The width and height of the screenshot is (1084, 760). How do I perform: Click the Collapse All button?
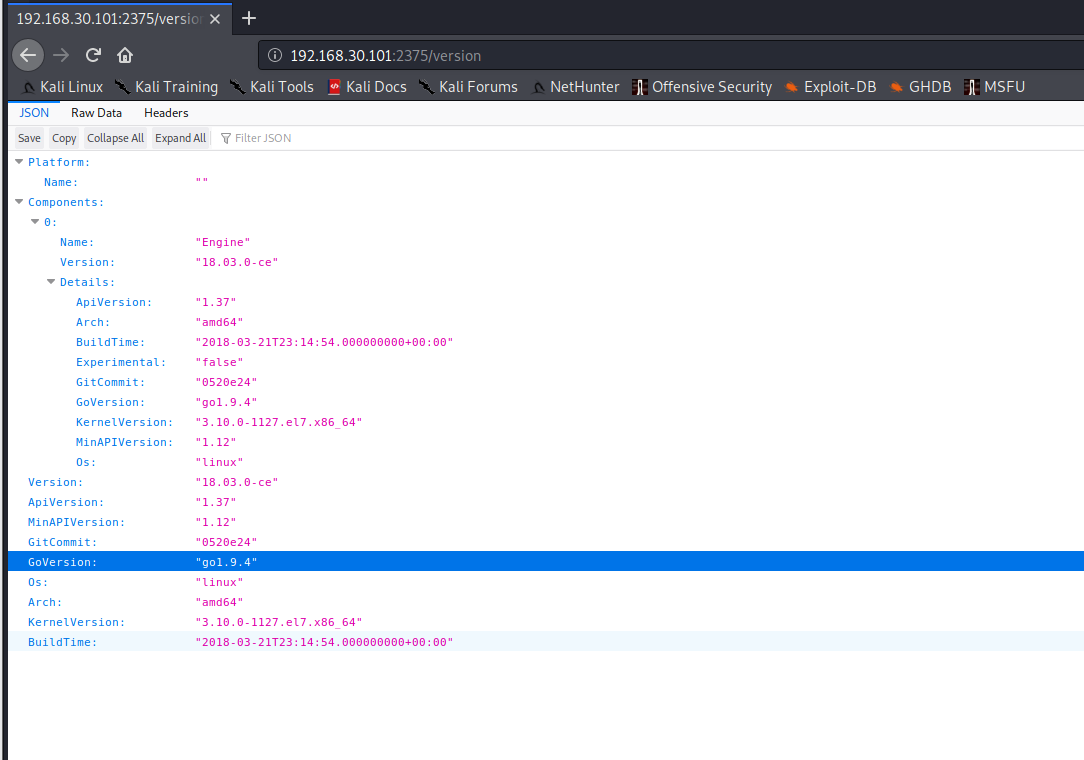(115, 138)
